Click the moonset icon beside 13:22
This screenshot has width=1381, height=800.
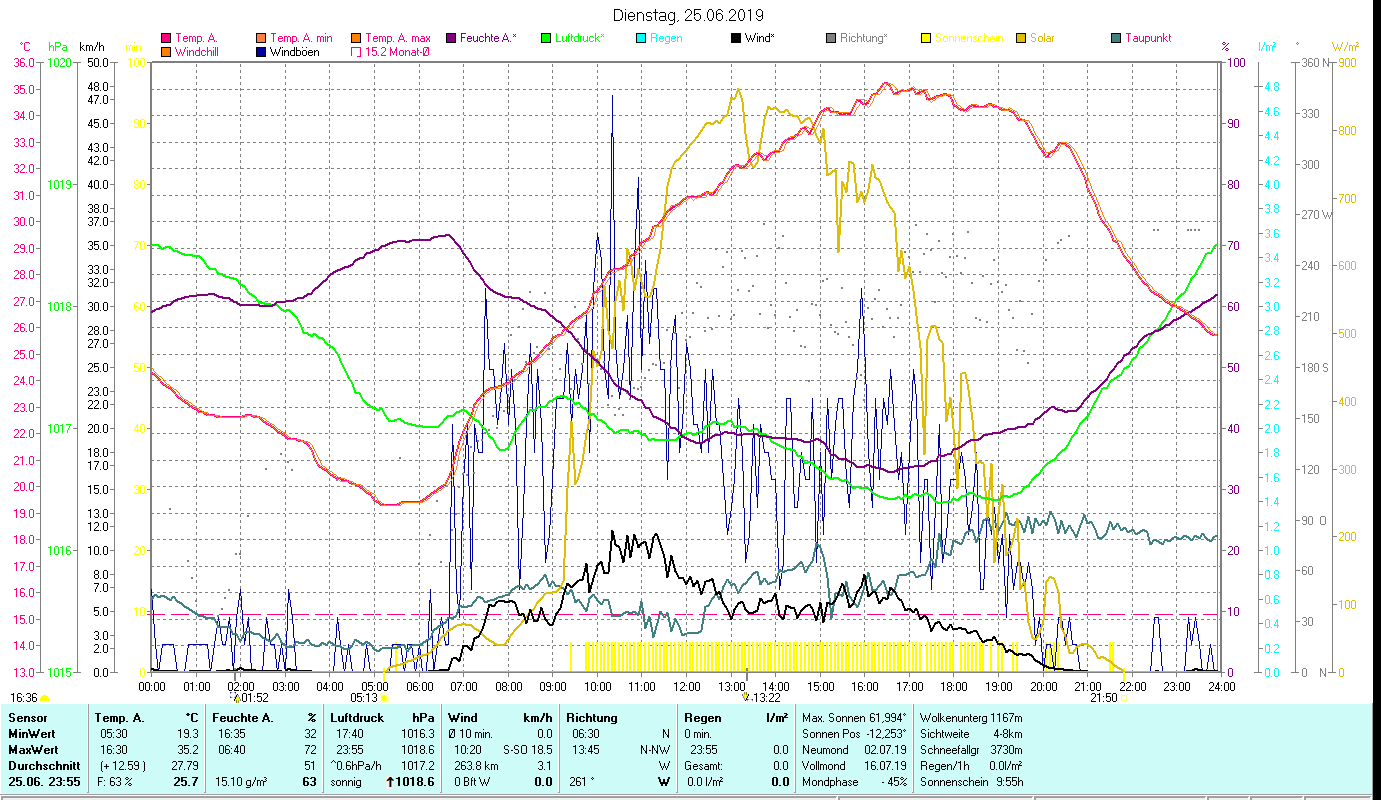pyautogui.click(x=746, y=698)
